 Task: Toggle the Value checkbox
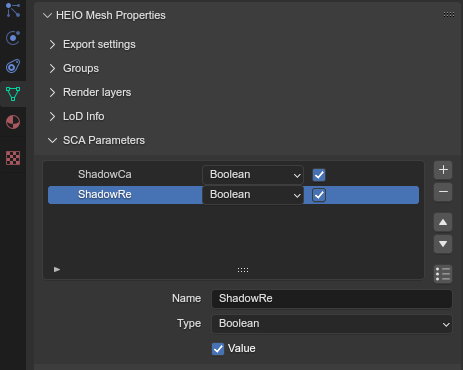[218, 349]
